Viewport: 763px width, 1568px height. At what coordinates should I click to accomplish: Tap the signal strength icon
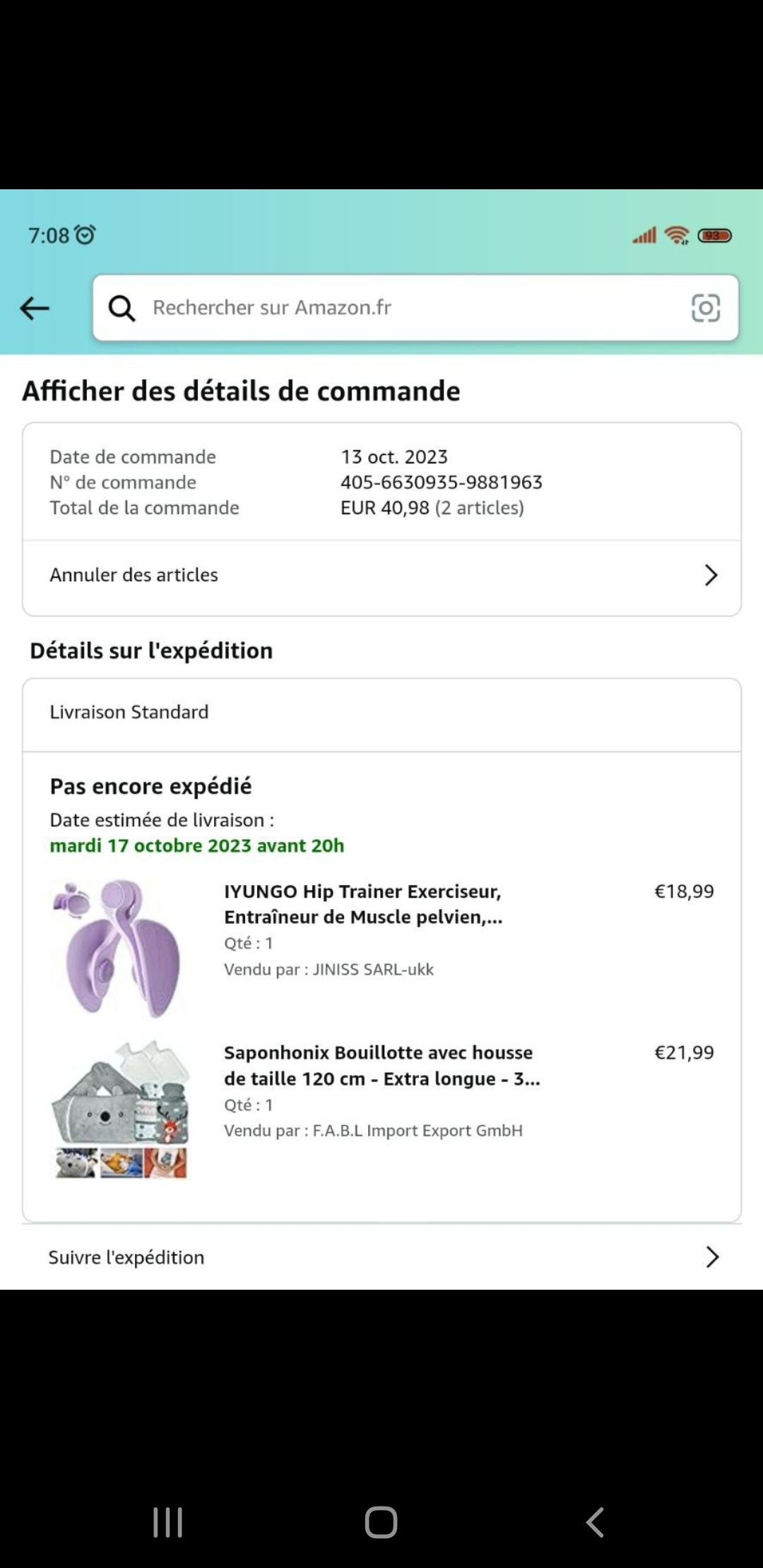coord(644,235)
